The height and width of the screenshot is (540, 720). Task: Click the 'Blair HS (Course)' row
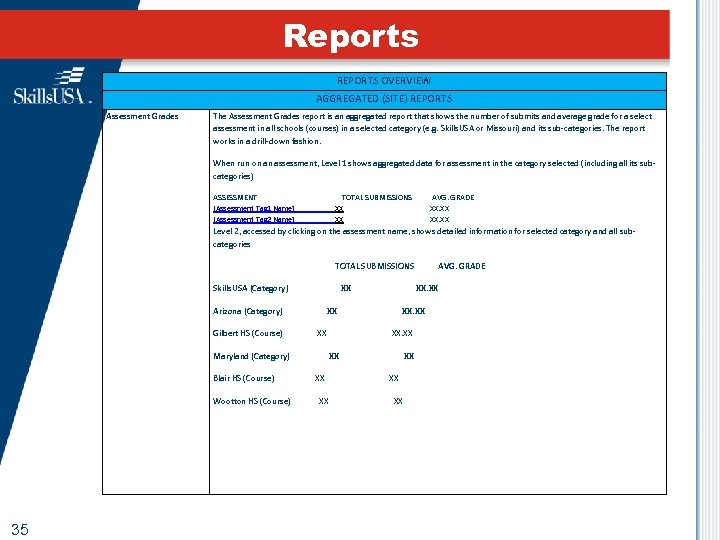[x=305, y=378]
